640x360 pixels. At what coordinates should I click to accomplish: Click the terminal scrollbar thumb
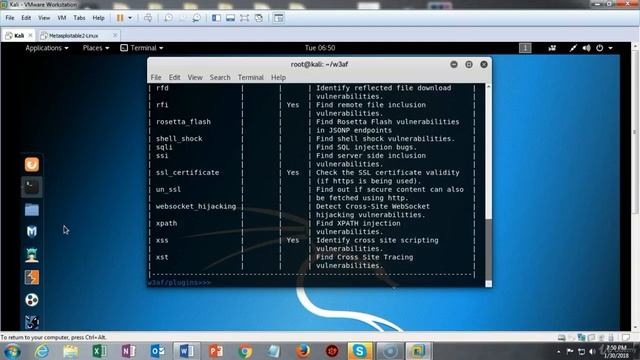coord(488,249)
